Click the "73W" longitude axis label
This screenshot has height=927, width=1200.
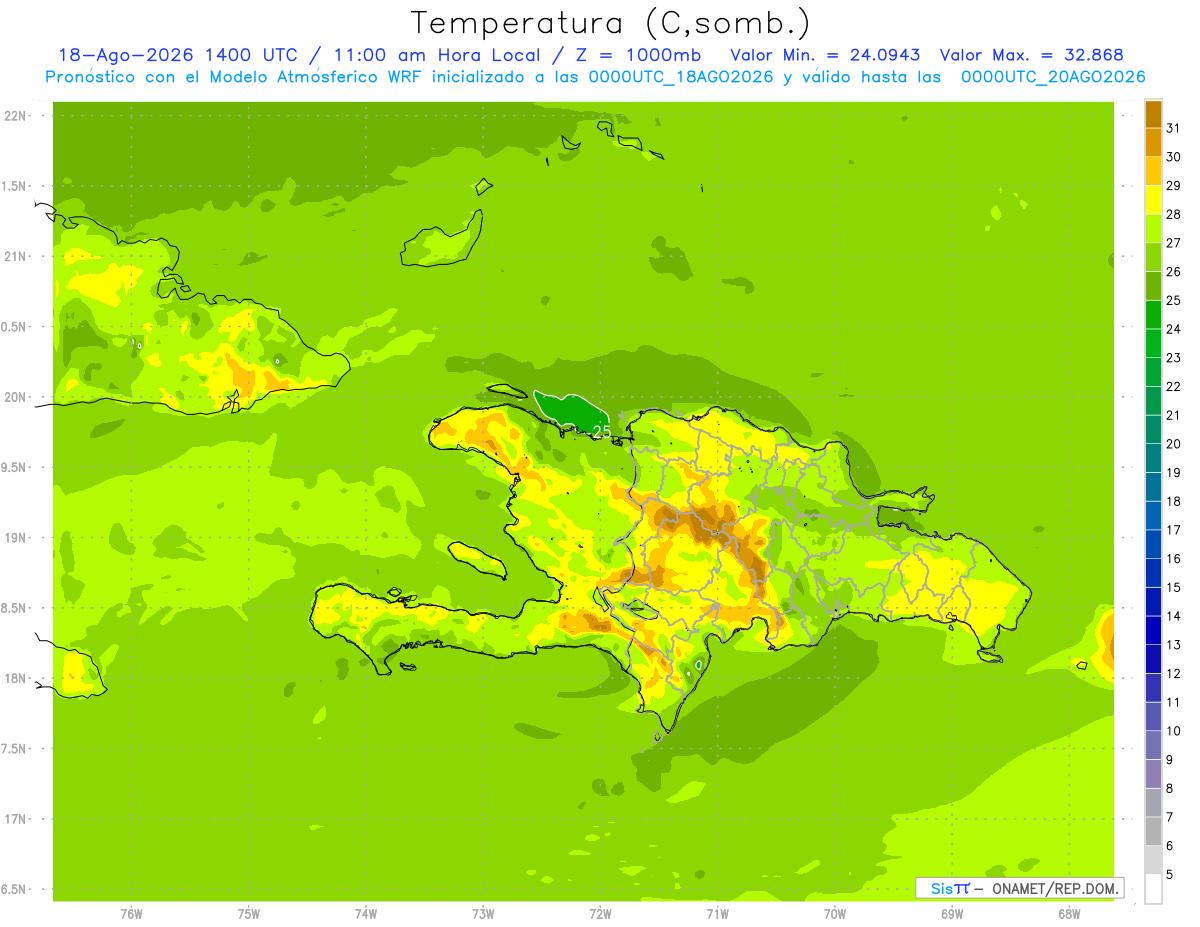point(483,914)
